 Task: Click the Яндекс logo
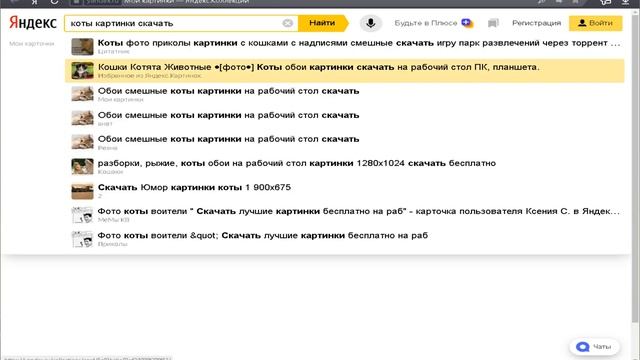pyautogui.click(x=33, y=23)
